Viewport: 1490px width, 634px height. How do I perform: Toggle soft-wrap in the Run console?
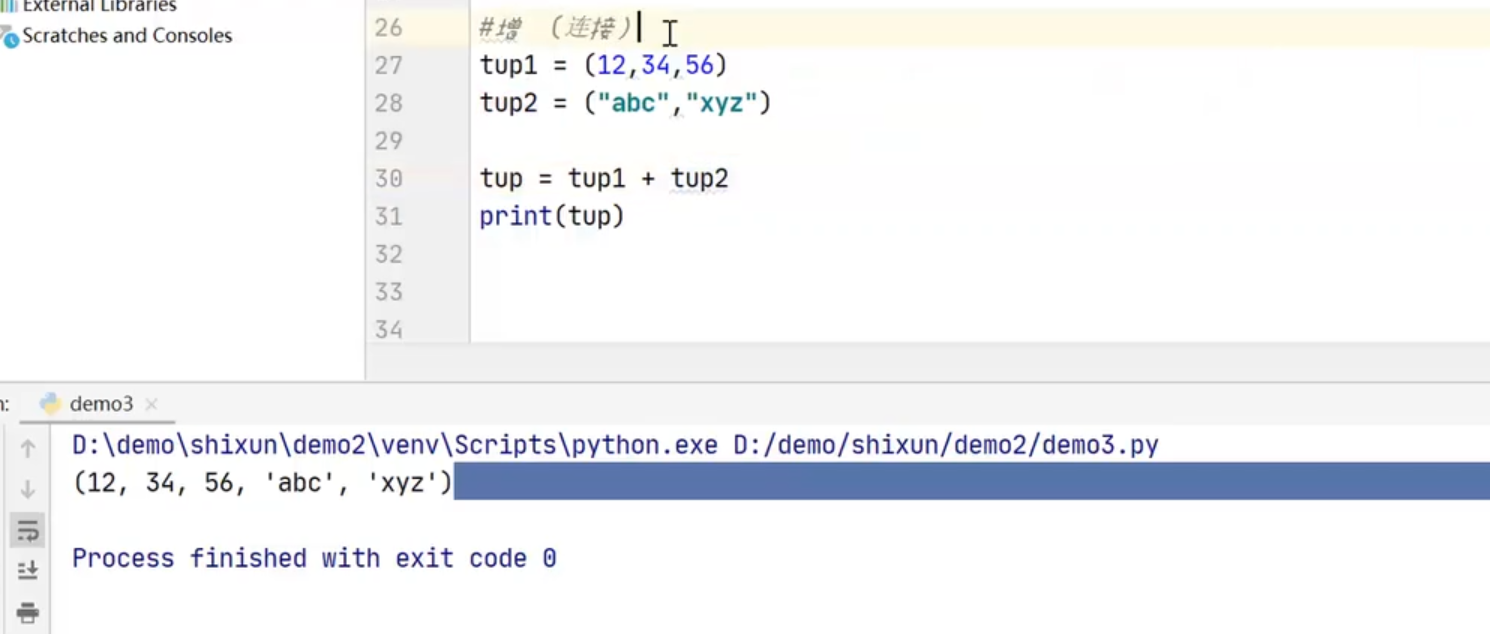pos(28,531)
